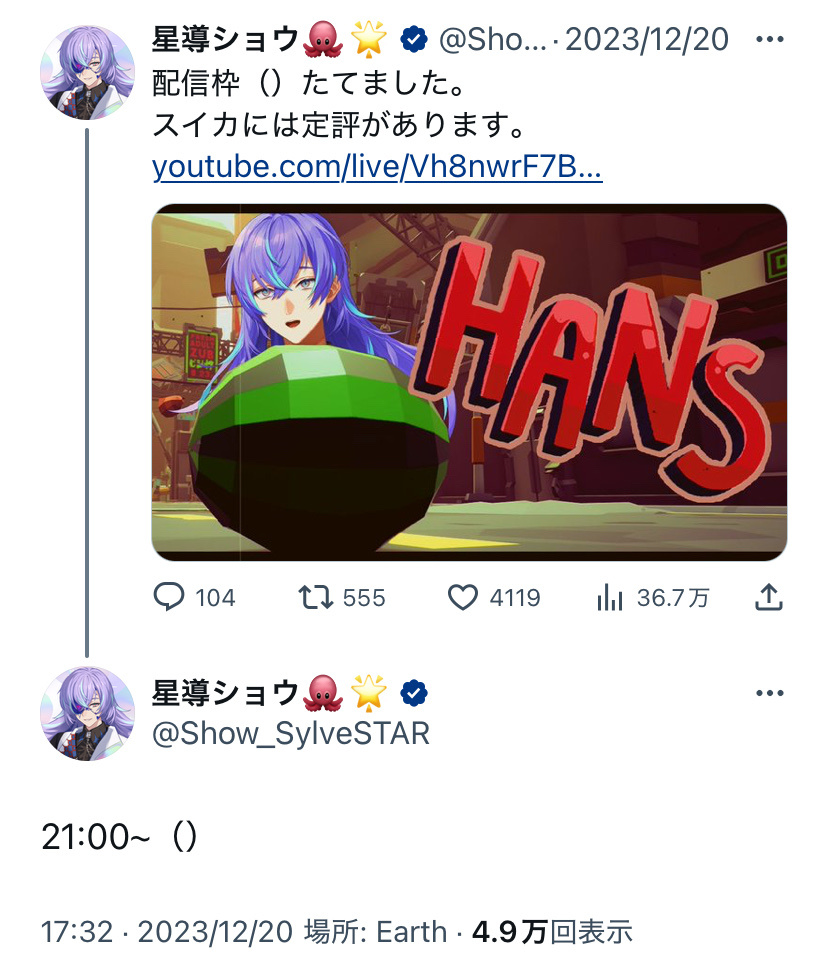Open the 4.9万回表示 view count
This screenshot has width=828, height=965.
tap(552, 932)
